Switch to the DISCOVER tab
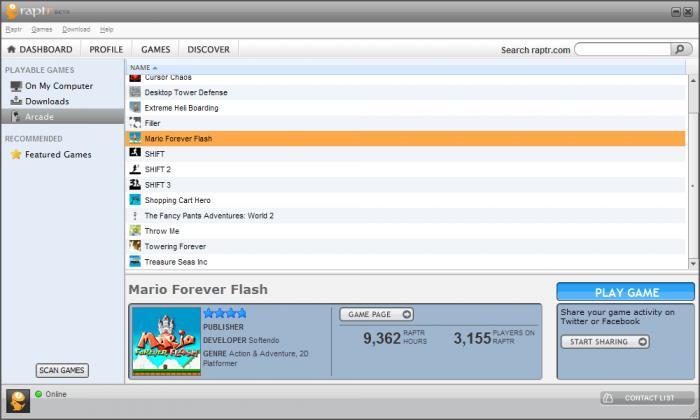The height and width of the screenshot is (420, 700). tap(208, 49)
